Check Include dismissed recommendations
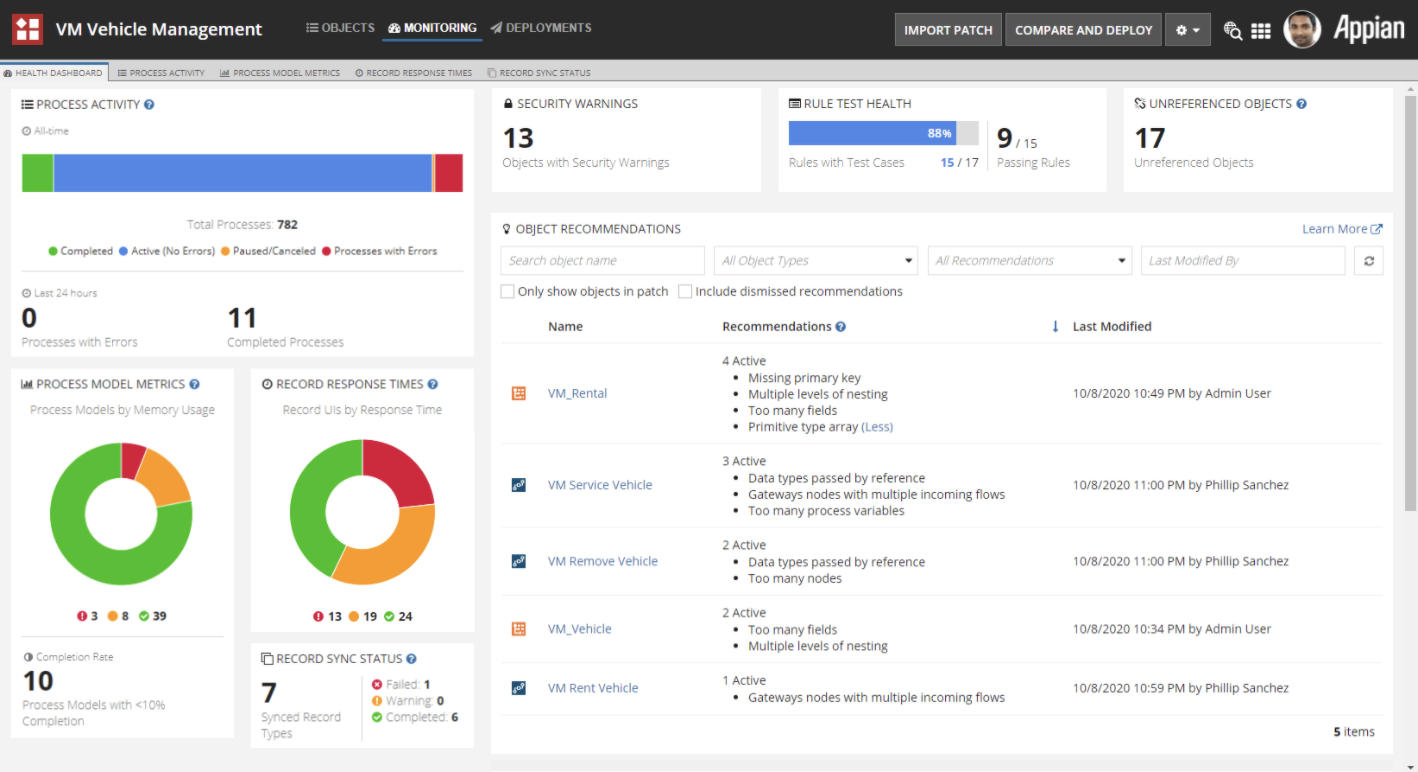Screen dimensions: 1418x772 (x=685, y=291)
